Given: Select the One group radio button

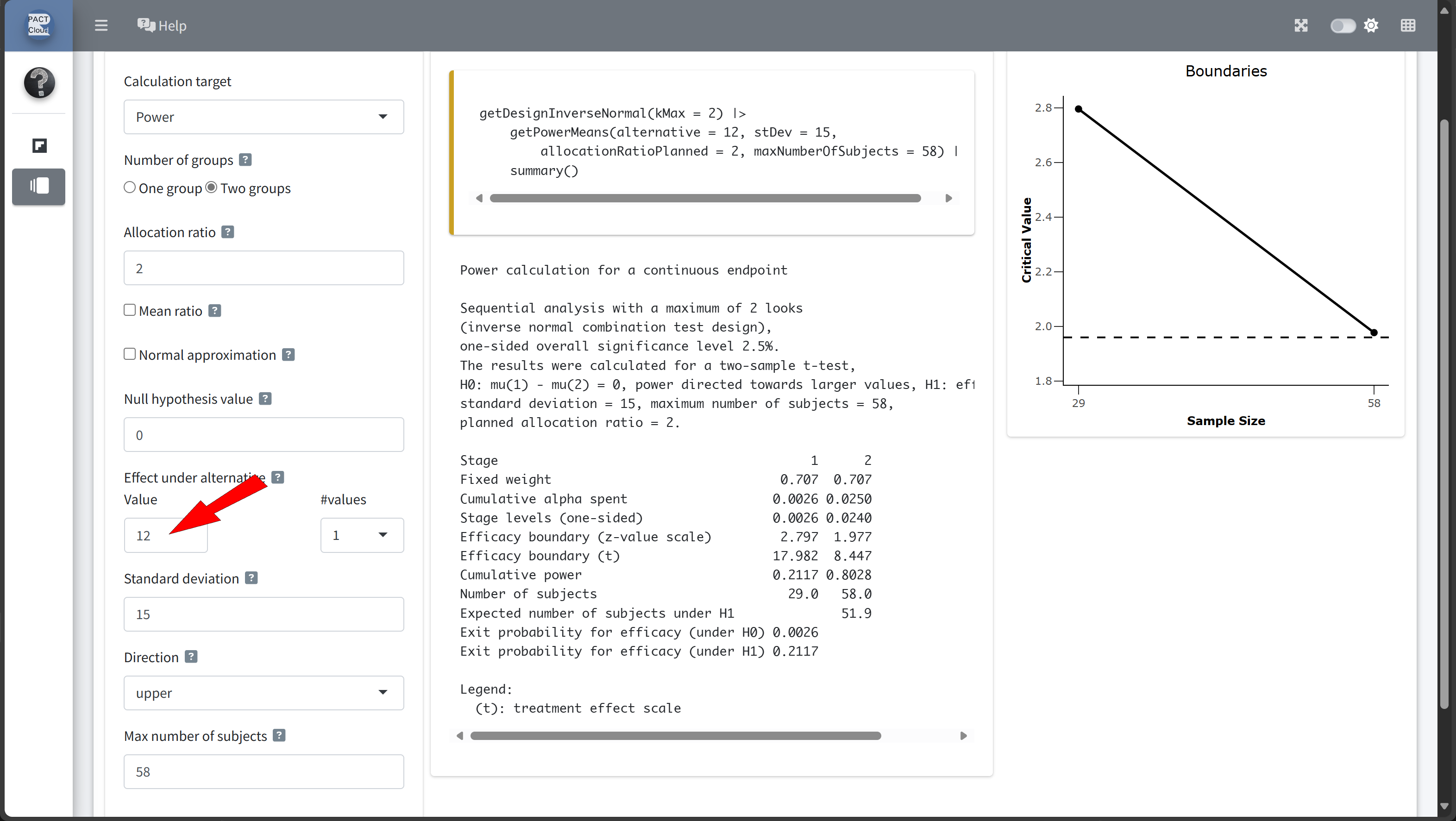Looking at the screenshot, I should tap(130, 188).
